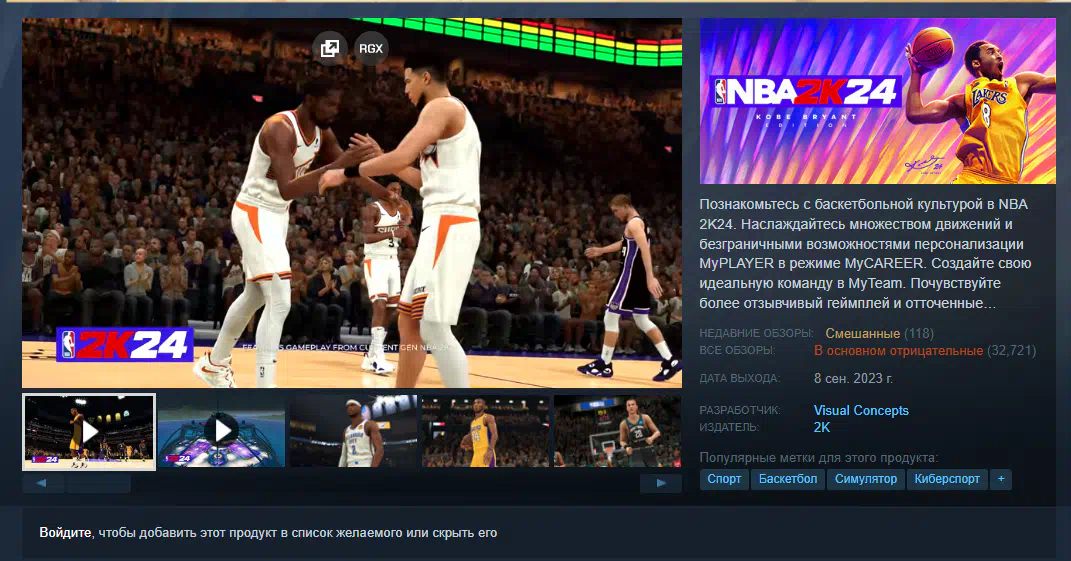Click the left arrow of thumbnail strip
1071x561 pixels.
pos(42,483)
